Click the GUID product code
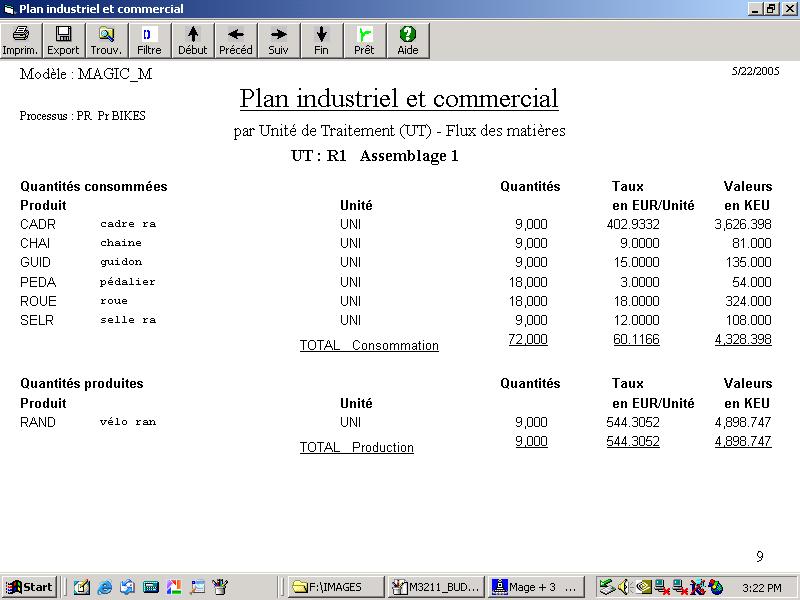800x600 pixels. pos(35,262)
